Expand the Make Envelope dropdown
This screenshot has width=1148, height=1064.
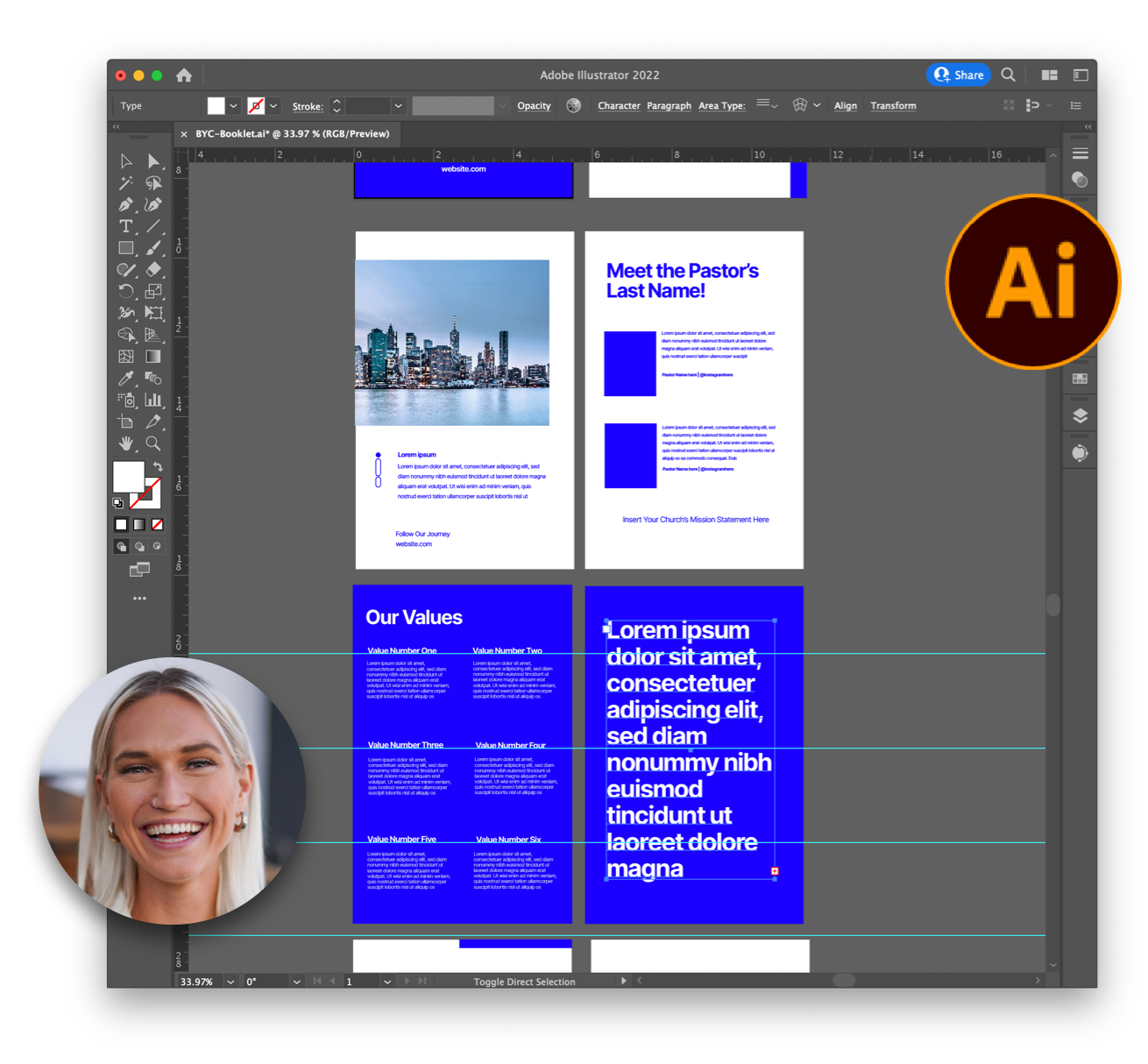point(817,106)
